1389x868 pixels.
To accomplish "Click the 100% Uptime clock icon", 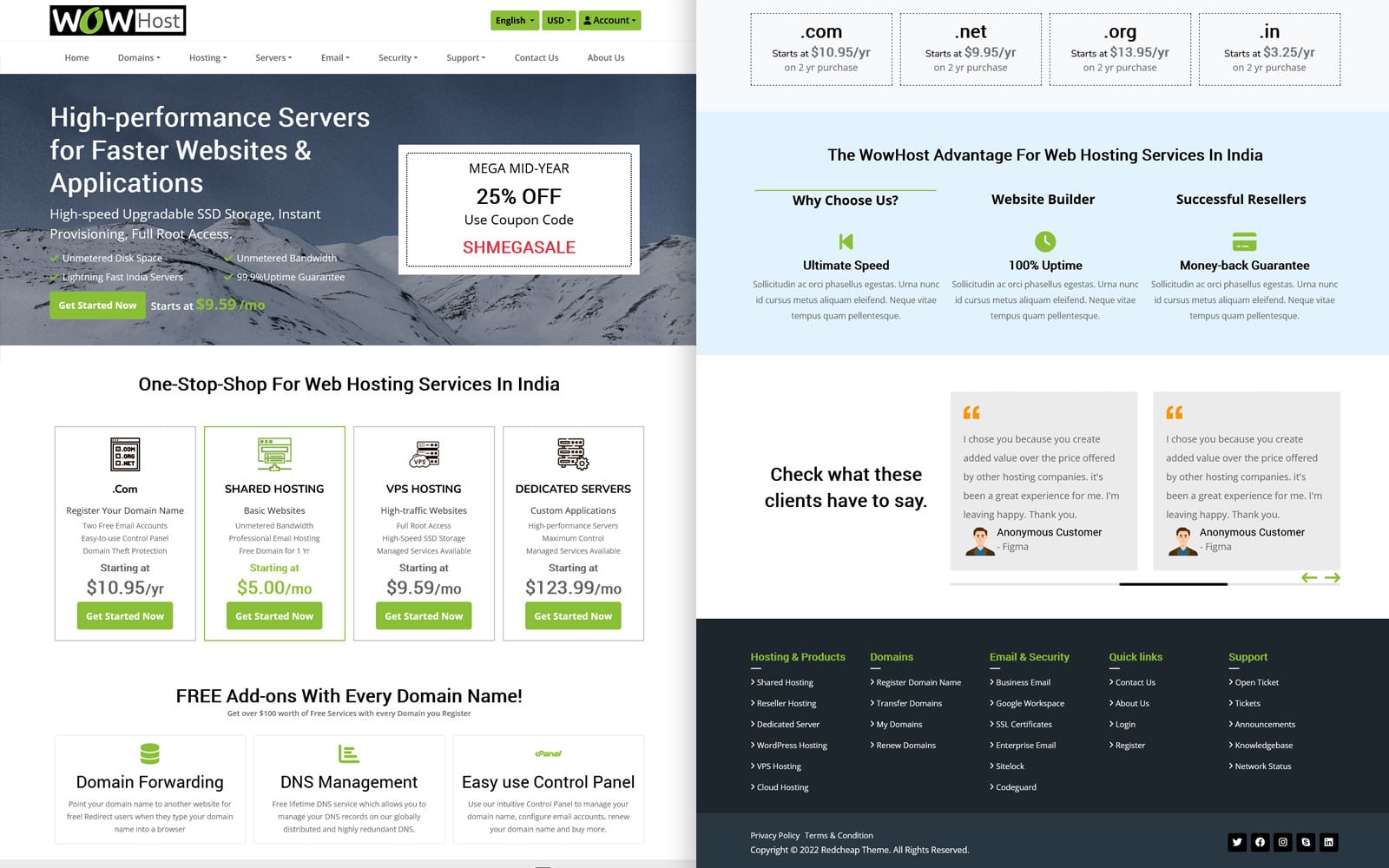I will 1043,242.
